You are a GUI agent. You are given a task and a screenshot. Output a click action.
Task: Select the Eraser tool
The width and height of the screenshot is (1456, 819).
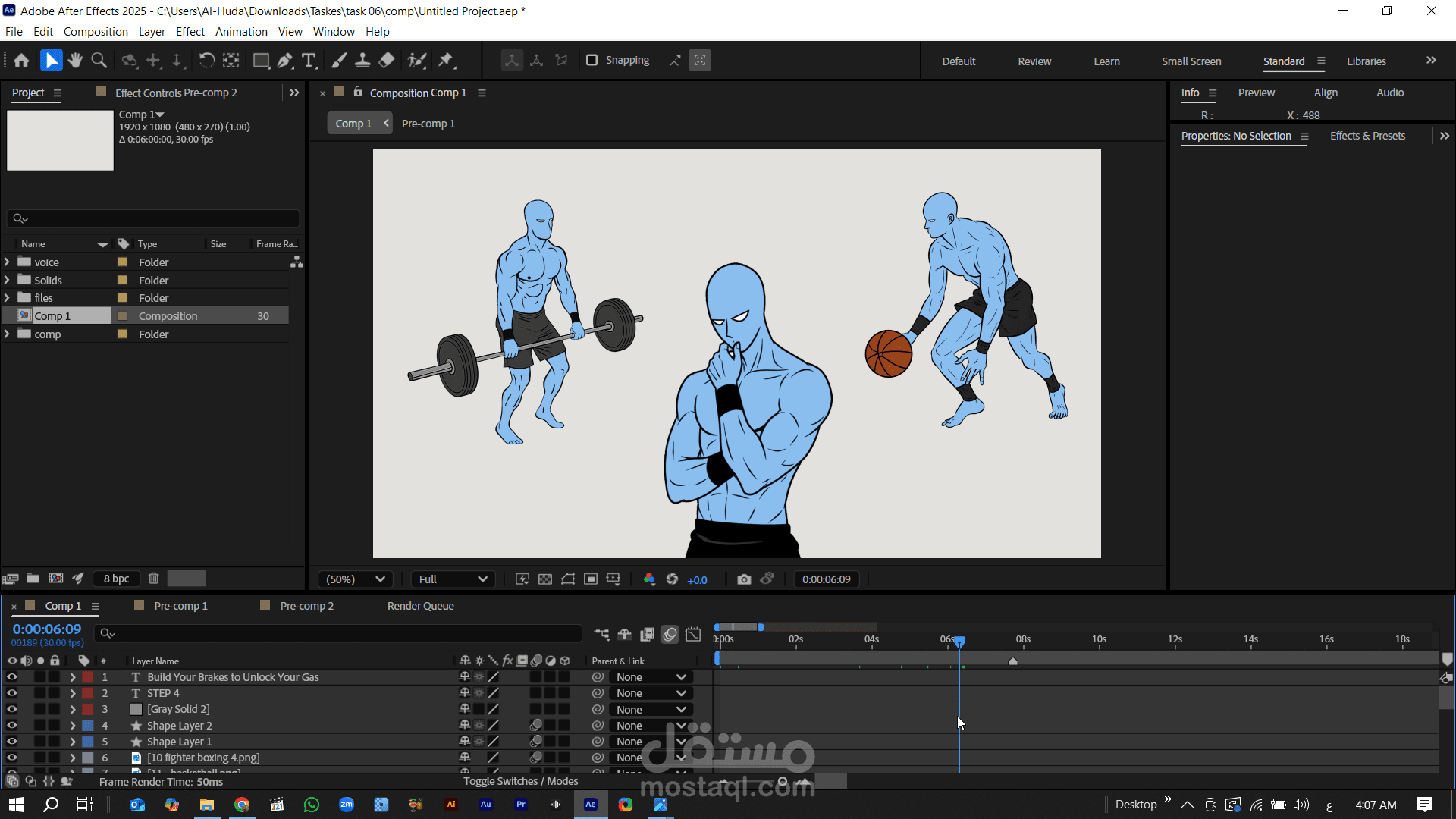tap(387, 61)
